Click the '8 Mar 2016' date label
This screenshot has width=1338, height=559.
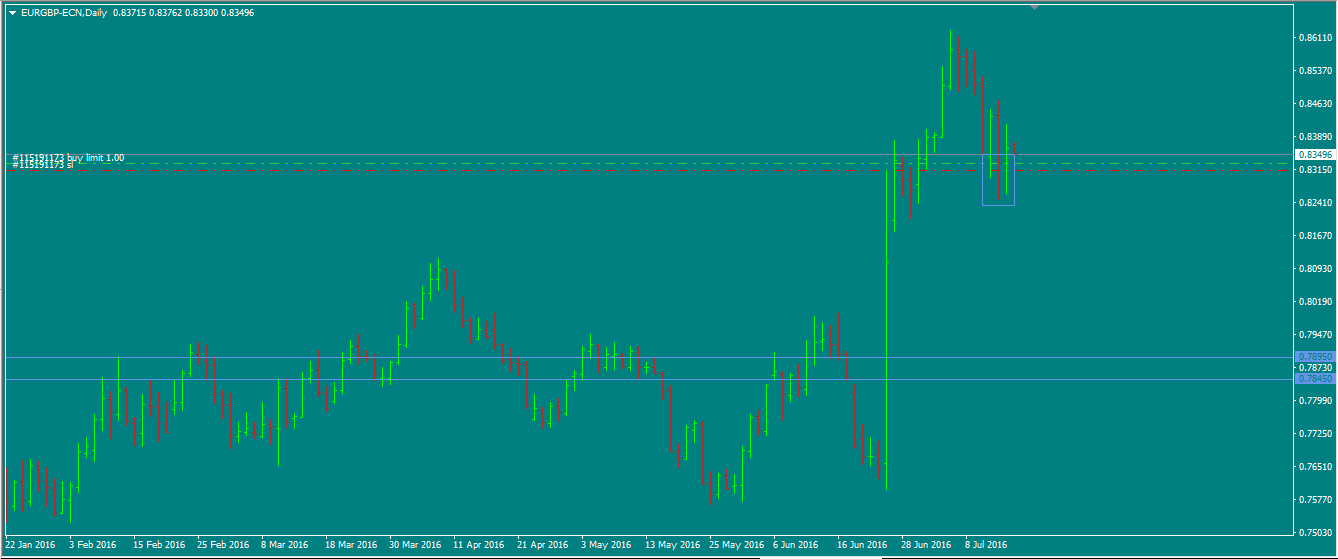tap(285, 545)
